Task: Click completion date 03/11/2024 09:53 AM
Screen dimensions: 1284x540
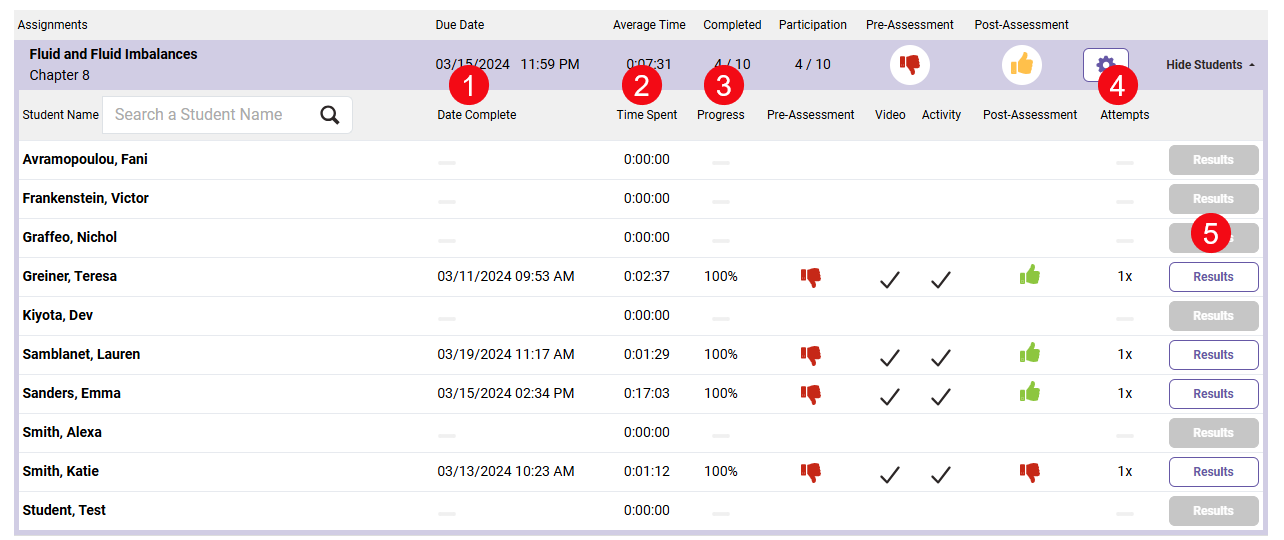Action: click(506, 277)
